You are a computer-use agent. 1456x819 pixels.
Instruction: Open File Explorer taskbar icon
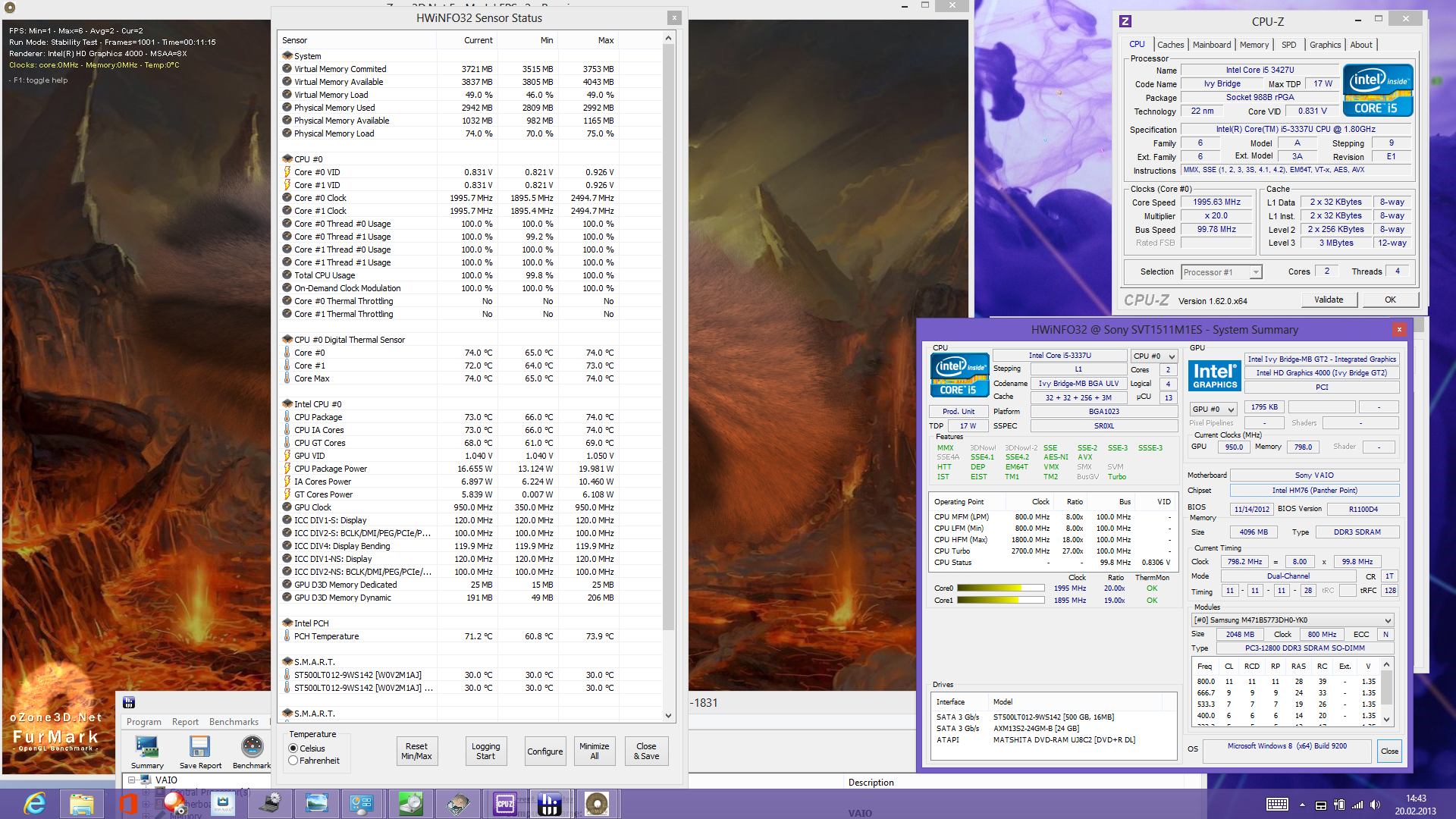81,804
